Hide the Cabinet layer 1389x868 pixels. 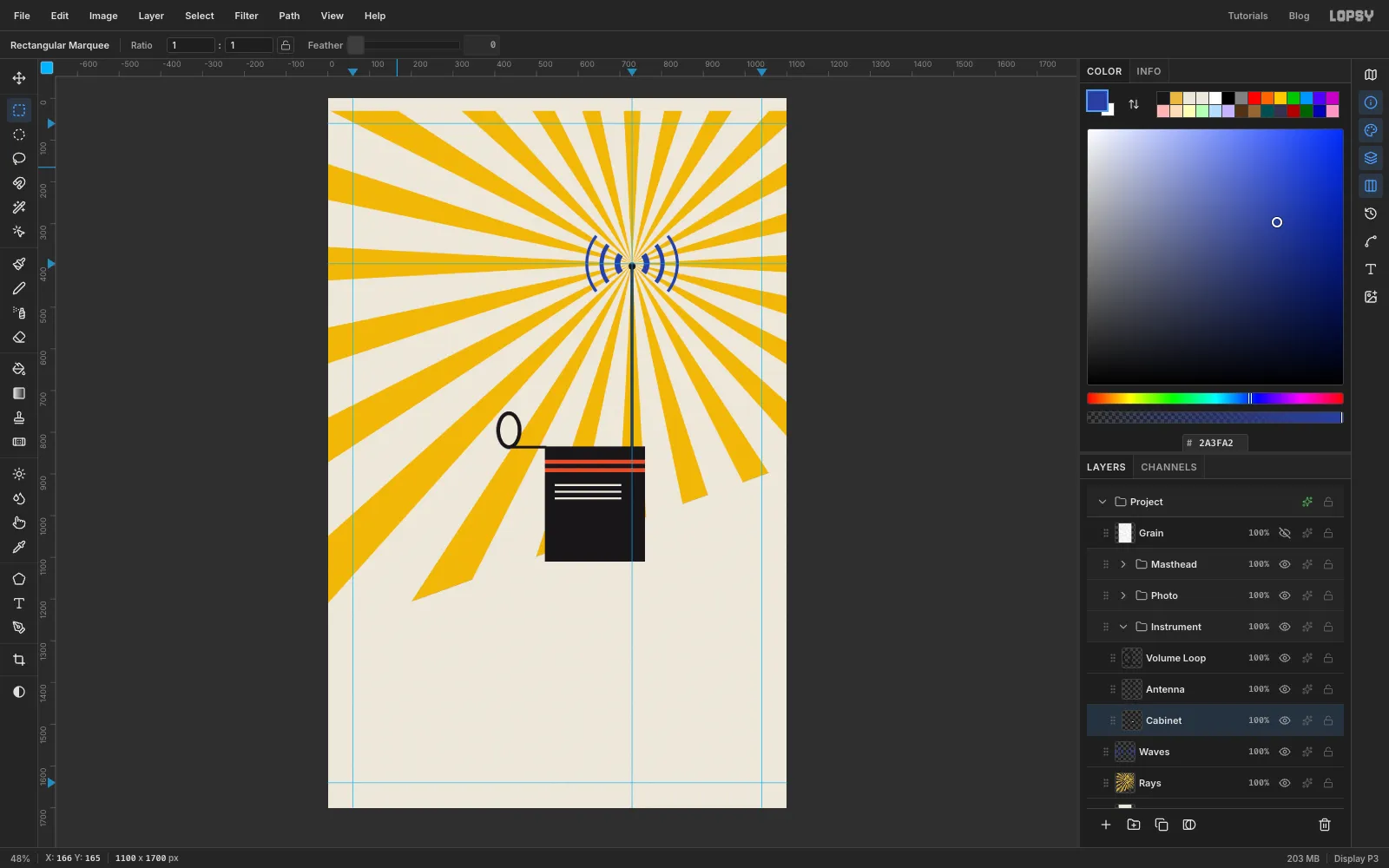point(1285,720)
